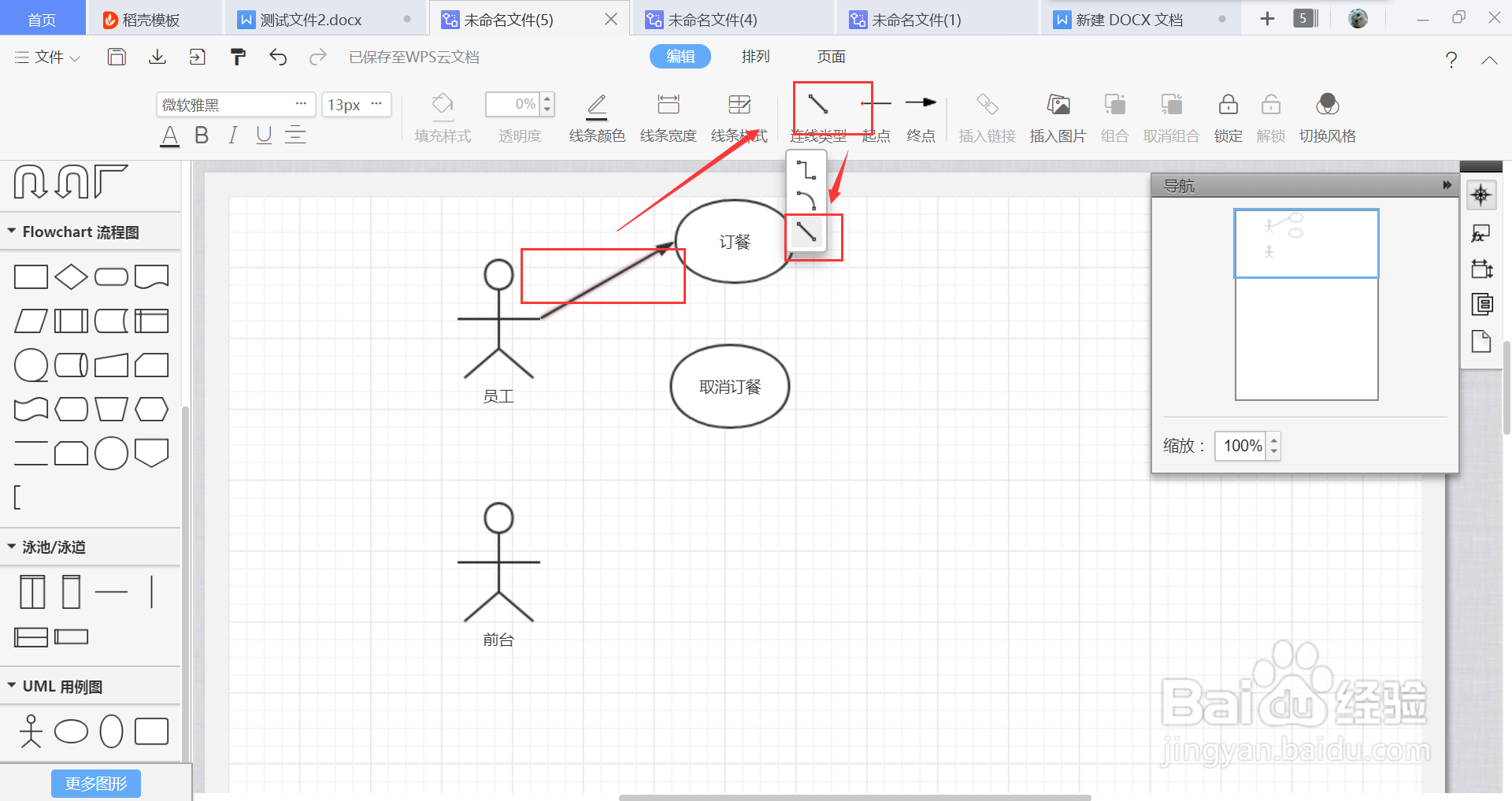Open connector end point 终点 option
Image resolution: width=1512 pixels, height=801 pixels.
(921, 118)
